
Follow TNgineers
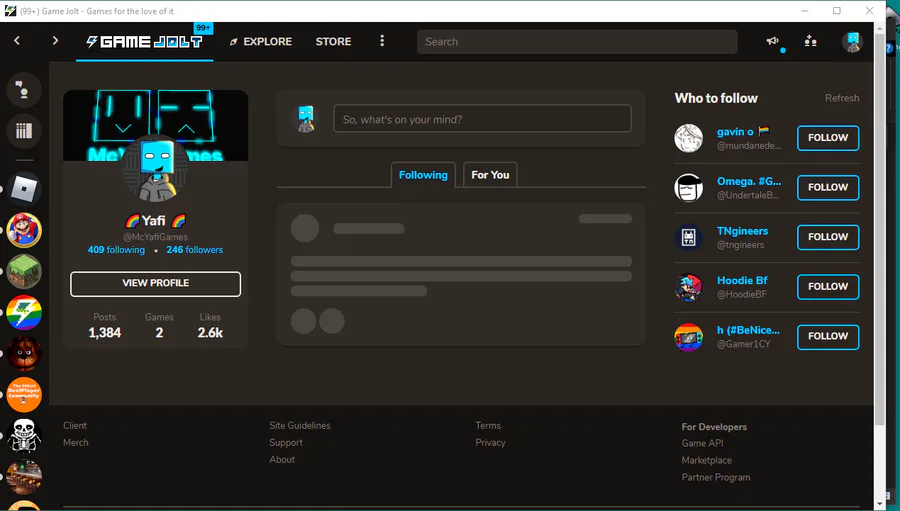click(x=828, y=237)
